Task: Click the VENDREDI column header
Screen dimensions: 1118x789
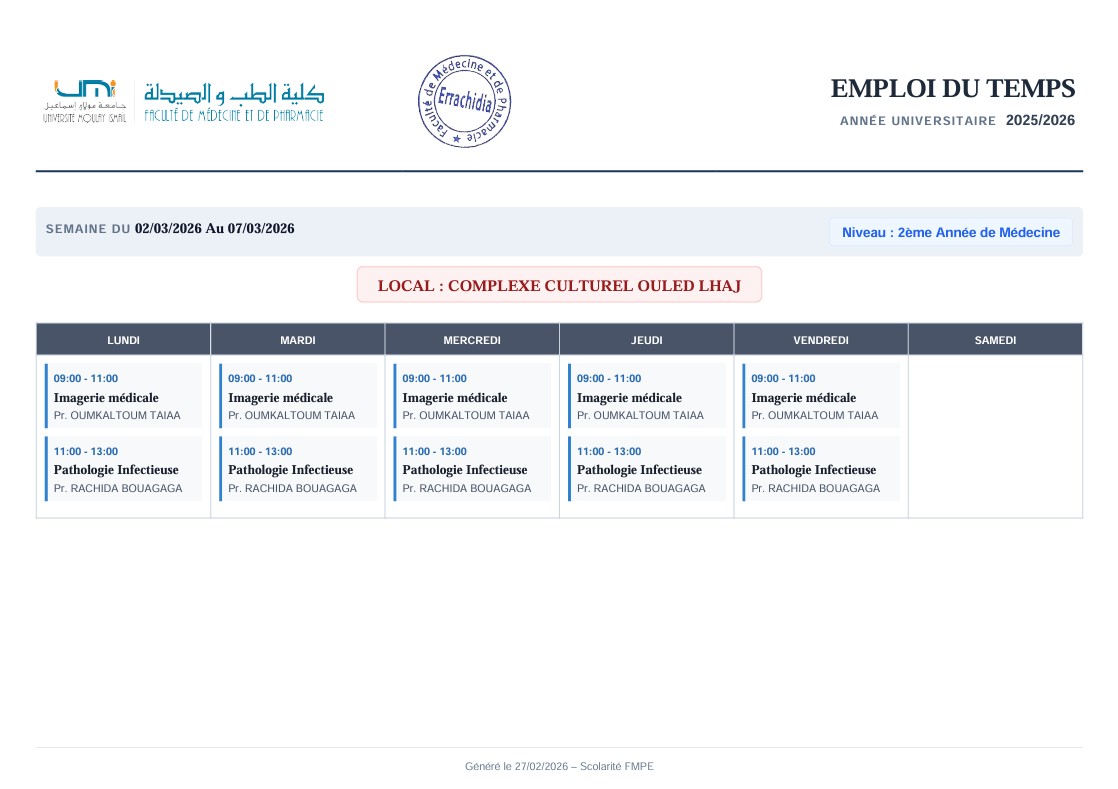Action: click(821, 340)
